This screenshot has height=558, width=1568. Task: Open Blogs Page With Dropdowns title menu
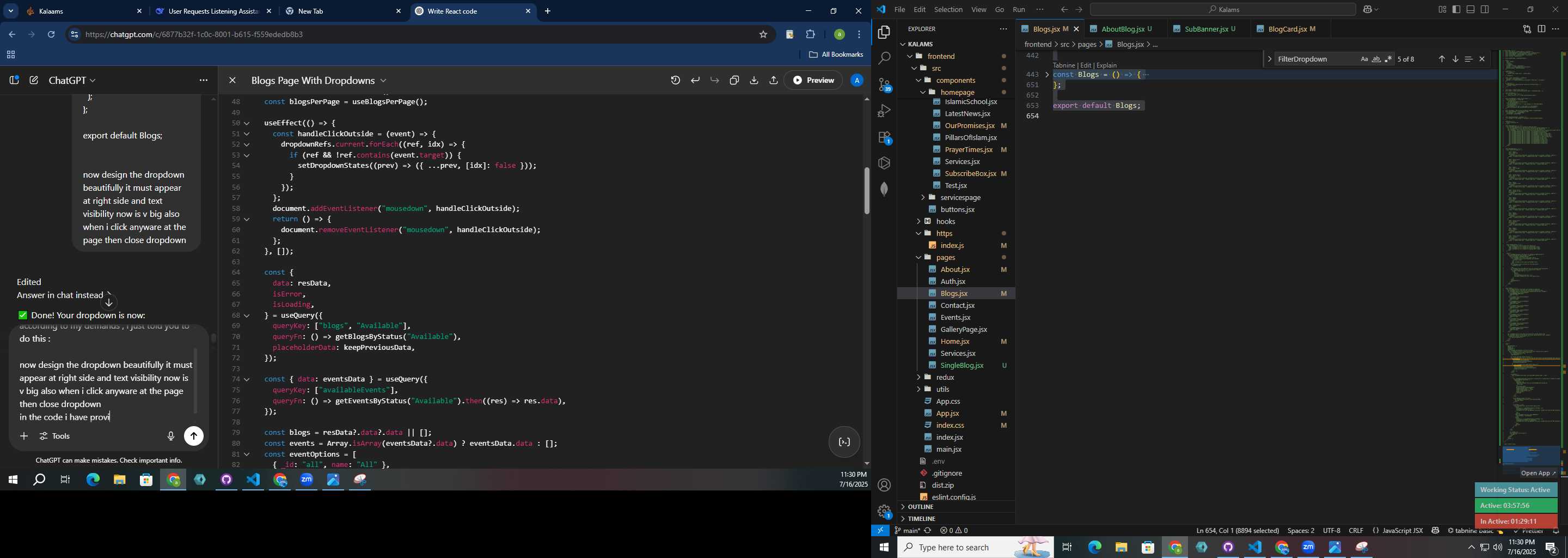click(x=319, y=81)
